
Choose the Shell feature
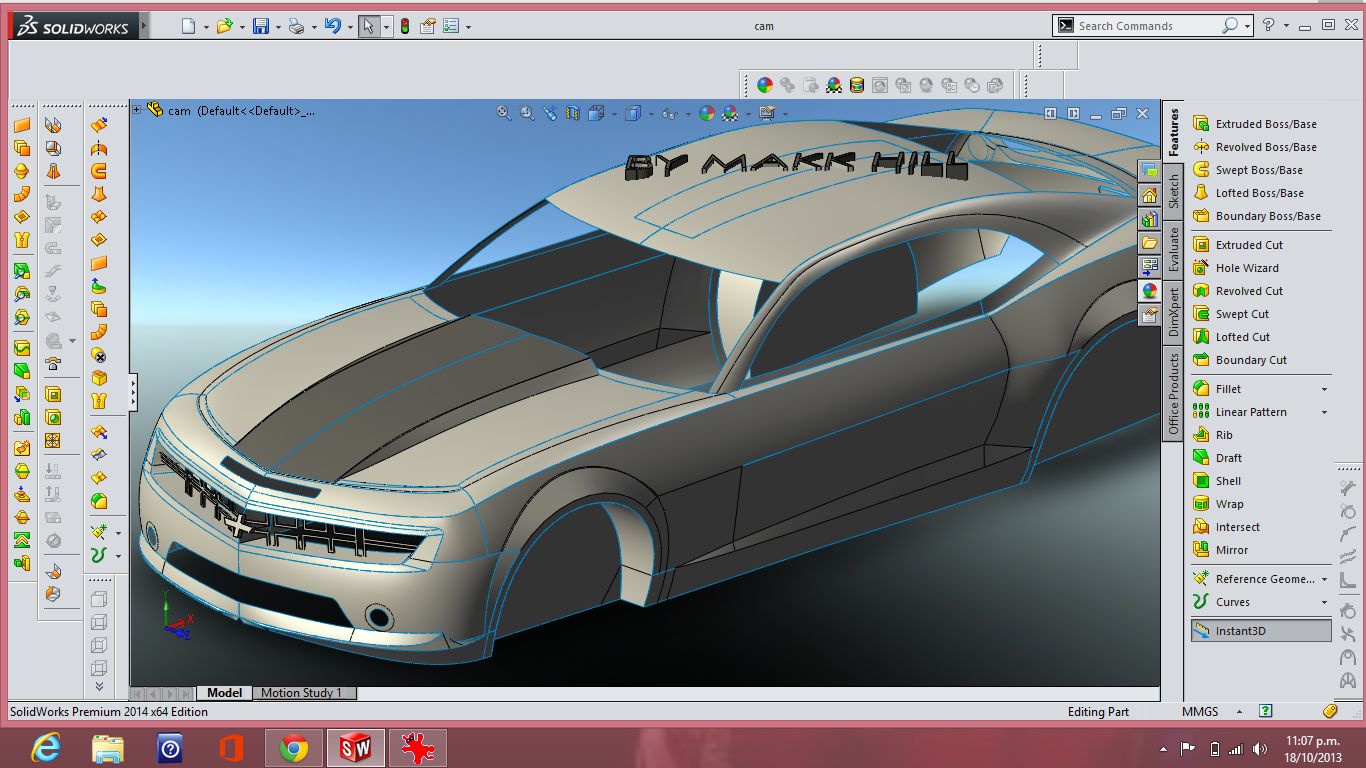(1228, 481)
